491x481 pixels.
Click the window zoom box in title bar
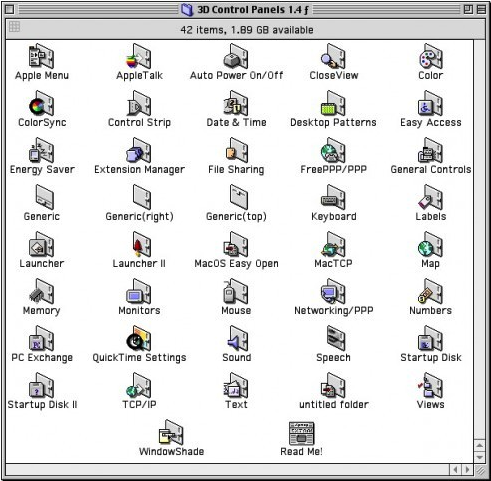(468, 9)
